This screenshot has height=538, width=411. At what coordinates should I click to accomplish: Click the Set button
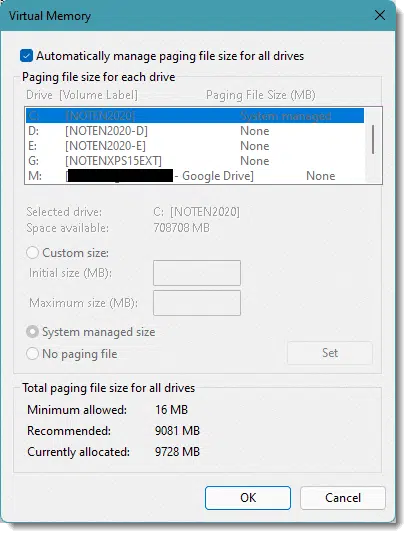pyautogui.click(x=330, y=353)
